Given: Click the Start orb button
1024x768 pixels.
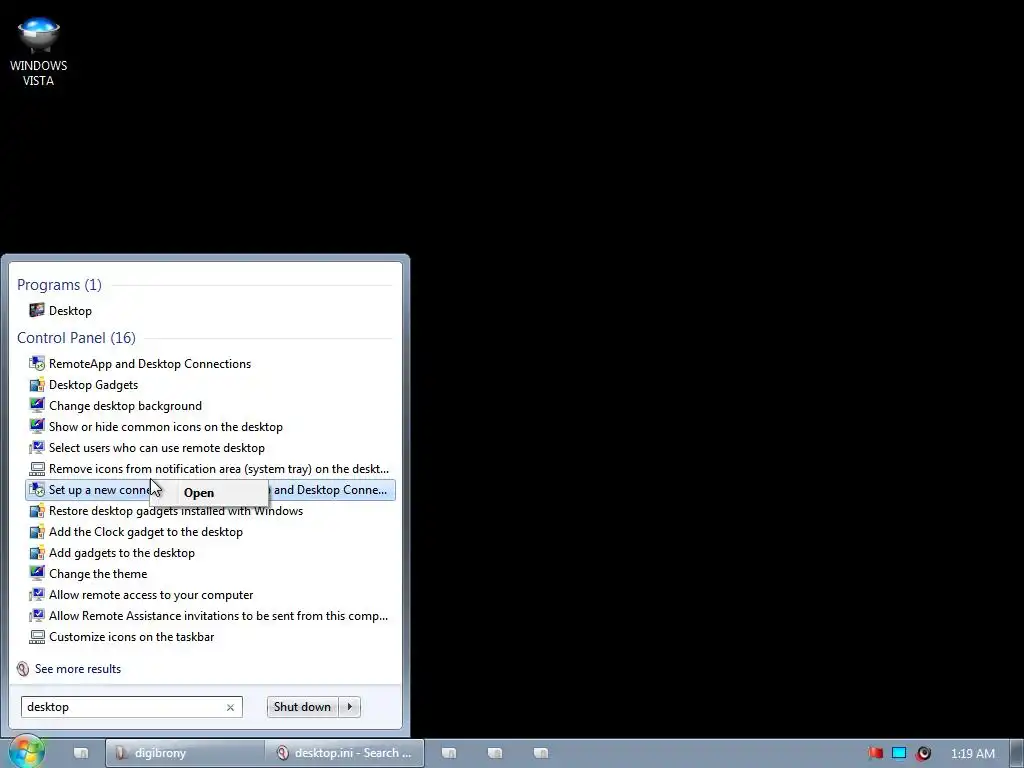Looking at the screenshot, I should [x=26, y=752].
